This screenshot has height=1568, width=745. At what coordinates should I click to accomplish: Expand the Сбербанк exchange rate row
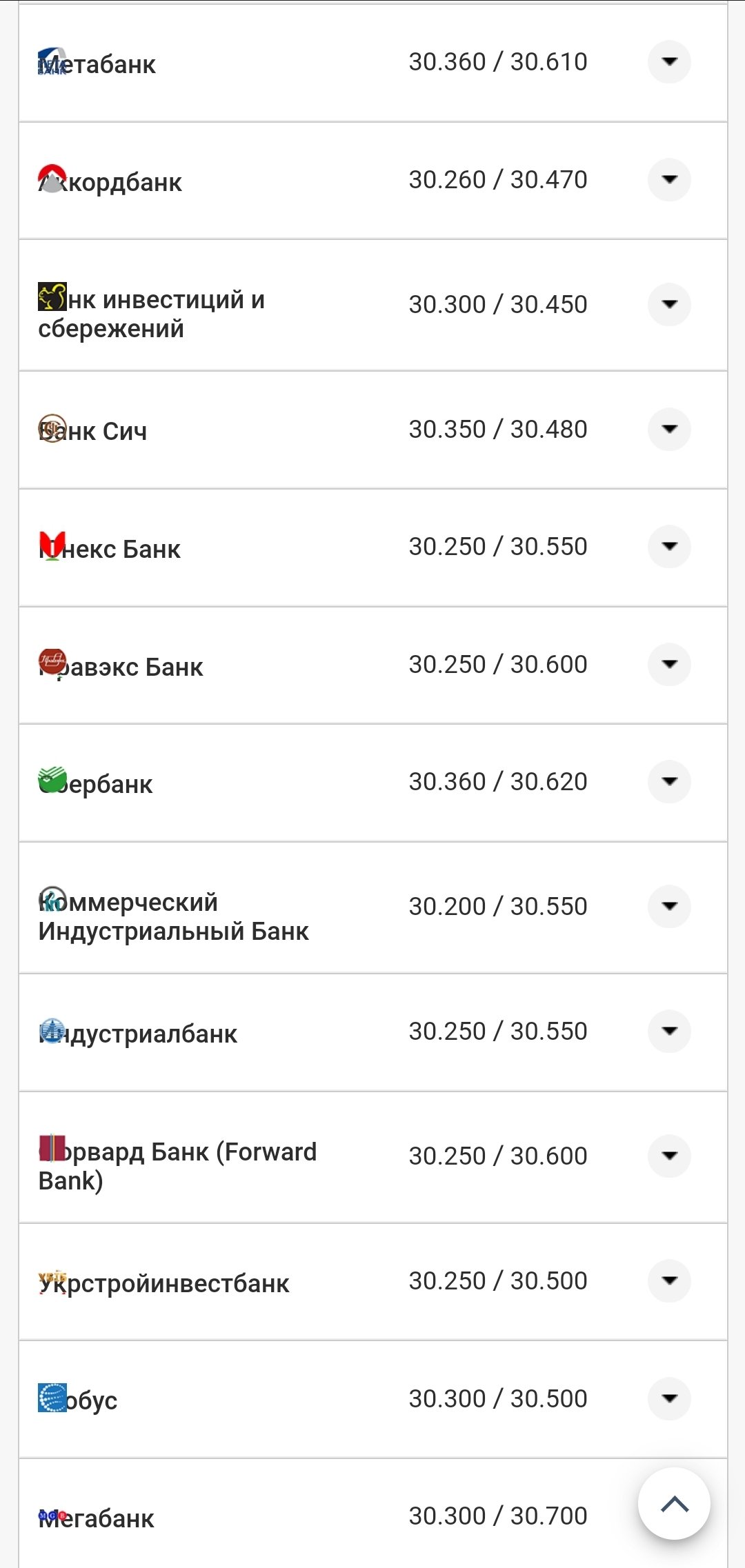(x=669, y=781)
